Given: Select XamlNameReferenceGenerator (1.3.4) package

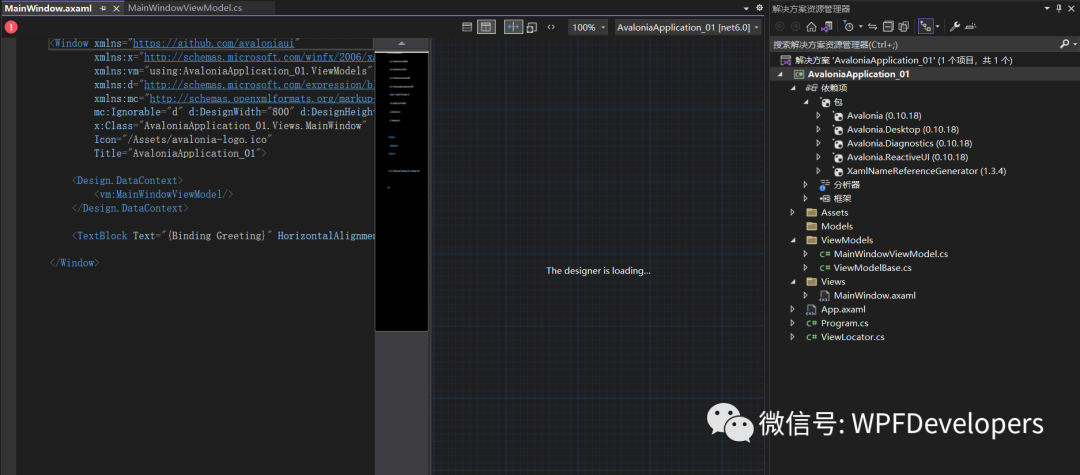Looking at the screenshot, I should [926, 171].
